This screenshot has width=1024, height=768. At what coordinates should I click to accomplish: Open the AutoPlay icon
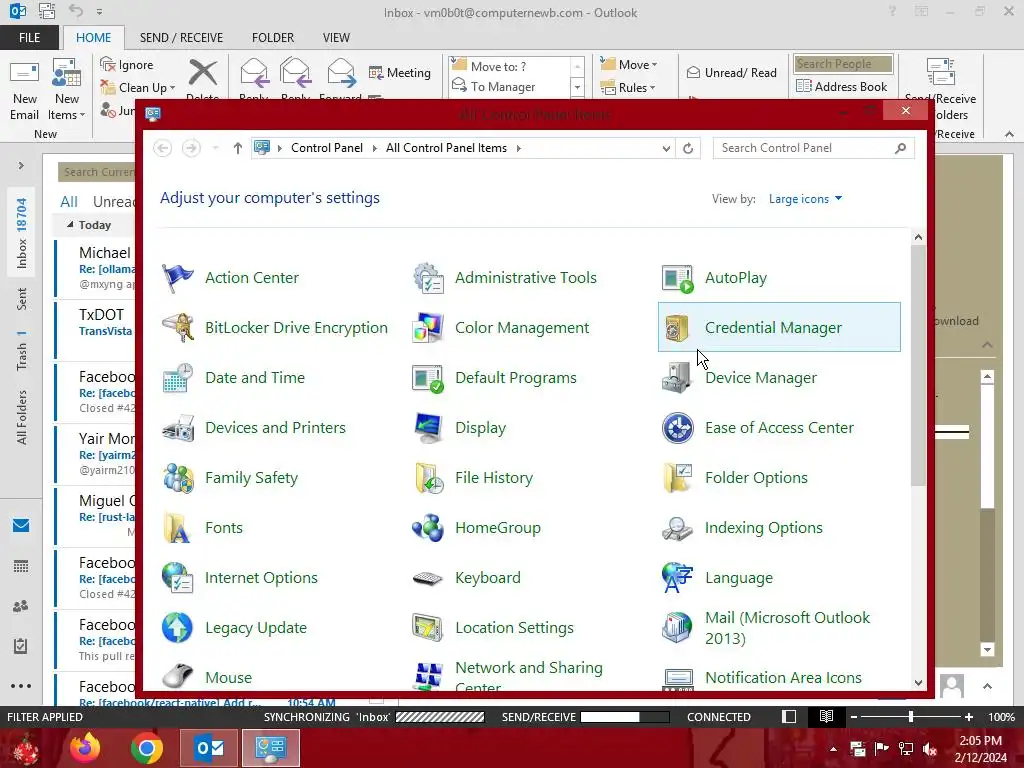pyautogui.click(x=678, y=278)
